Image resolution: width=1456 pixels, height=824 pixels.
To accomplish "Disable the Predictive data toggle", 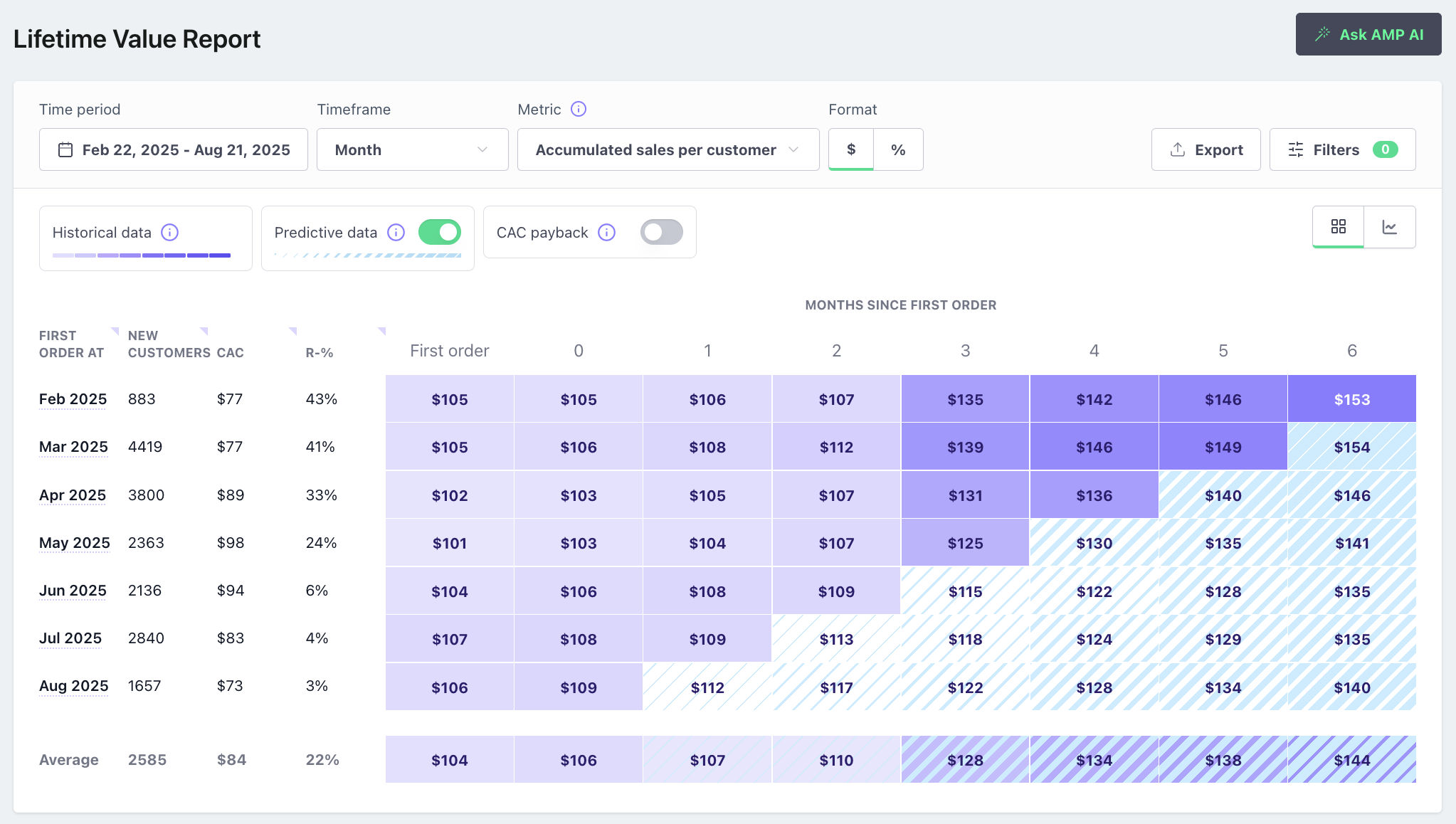I will pos(440,232).
